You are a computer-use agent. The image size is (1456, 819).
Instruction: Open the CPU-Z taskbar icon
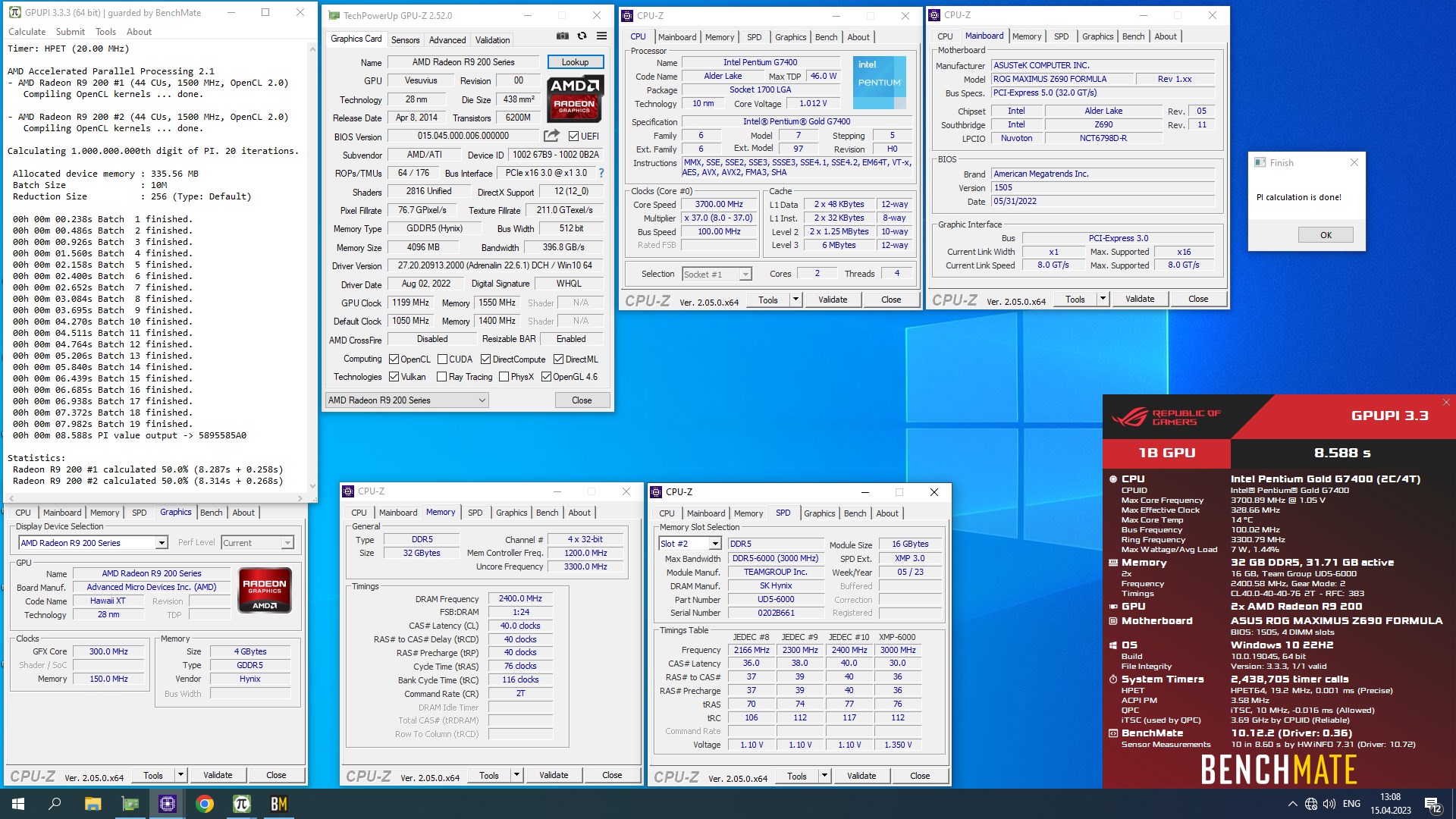tap(168, 804)
